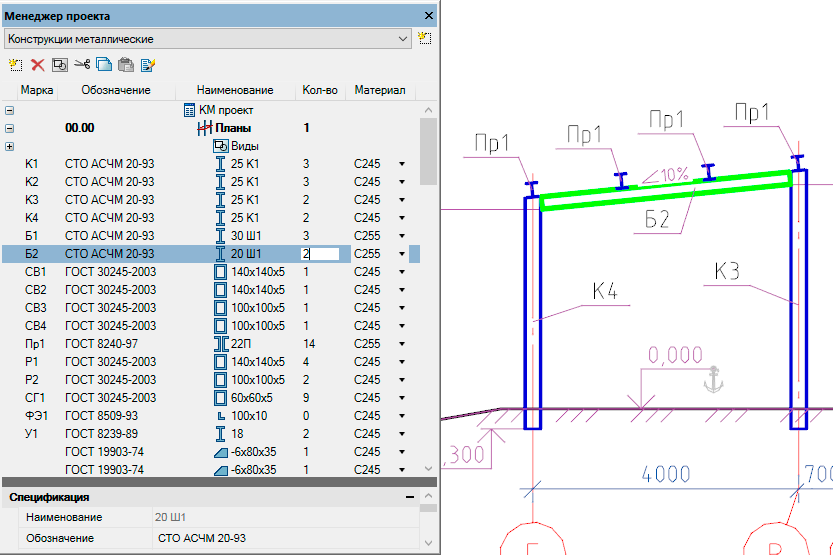The height and width of the screenshot is (555, 833).
Task: Click the КМ проект table icon
Action: (189, 110)
